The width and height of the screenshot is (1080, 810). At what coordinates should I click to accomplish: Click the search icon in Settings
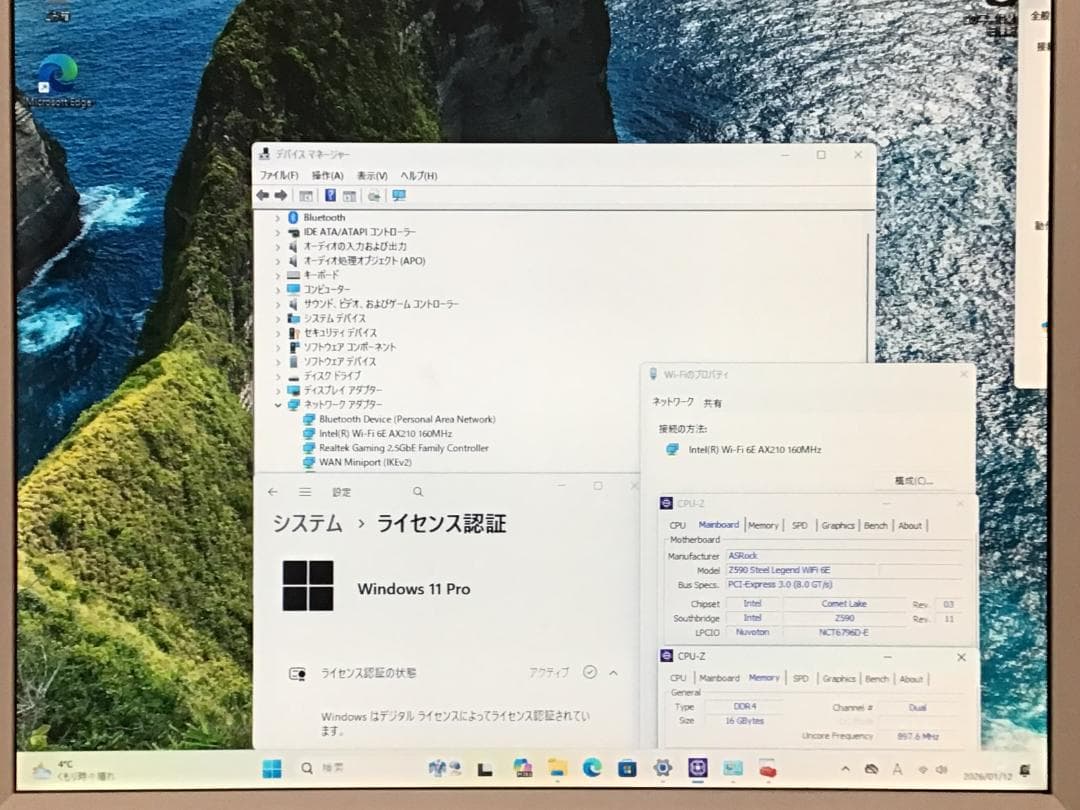click(417, 491)
